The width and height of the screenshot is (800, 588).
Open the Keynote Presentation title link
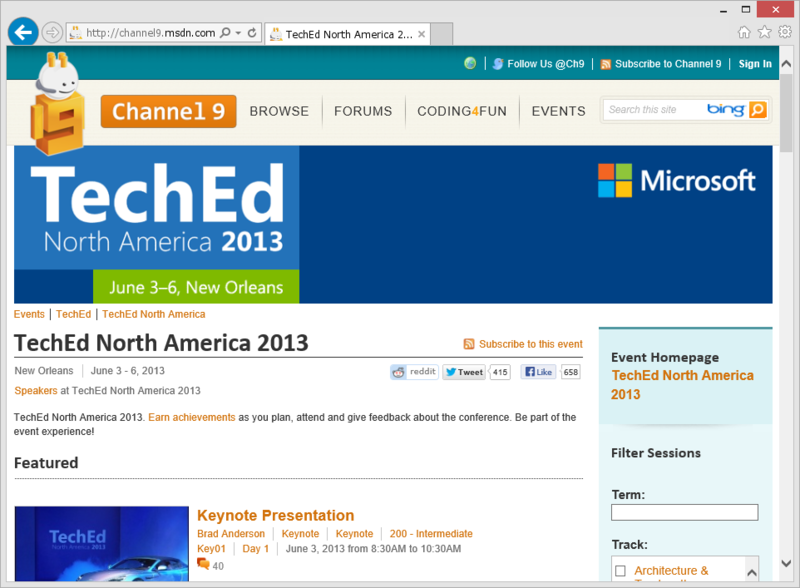276,515
